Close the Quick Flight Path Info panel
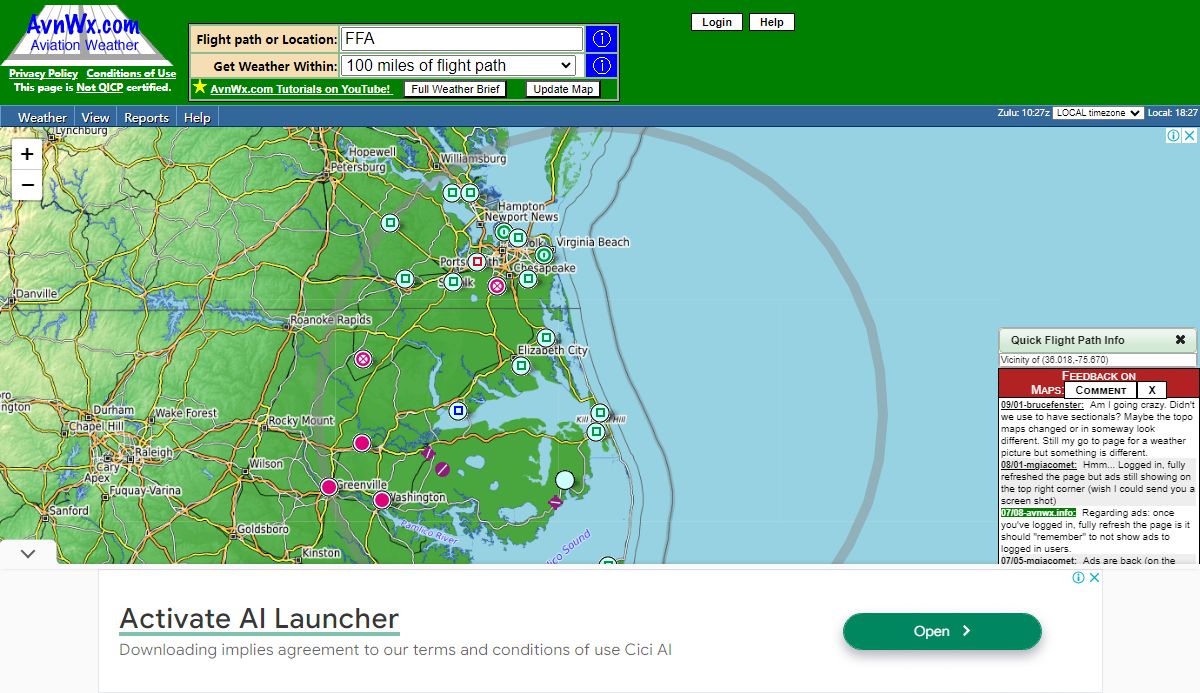The height and width of the screenshot is (693, 1200). coord(1180,340)
